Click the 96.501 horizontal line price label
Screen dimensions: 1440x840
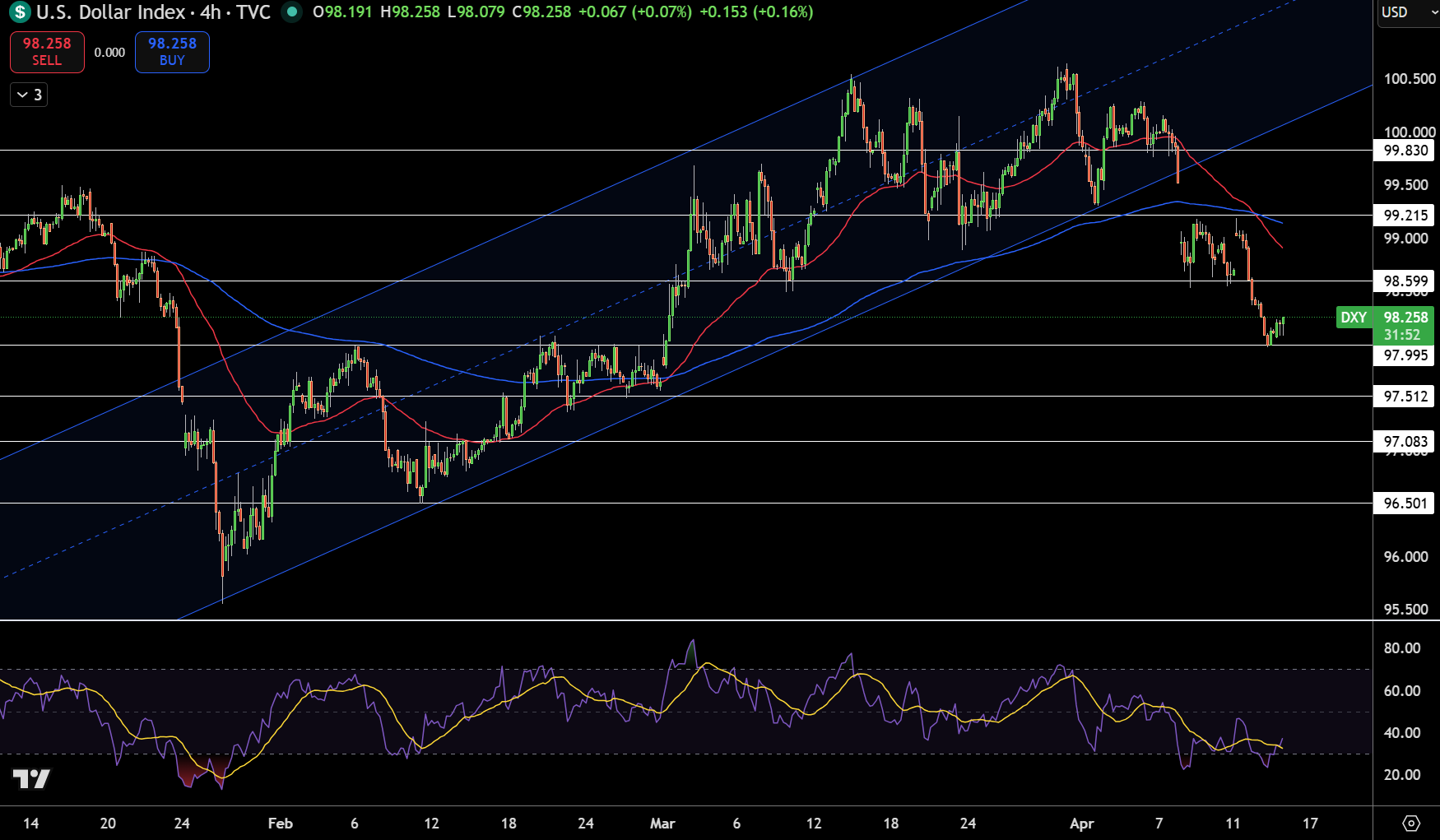click(1405, 504)
